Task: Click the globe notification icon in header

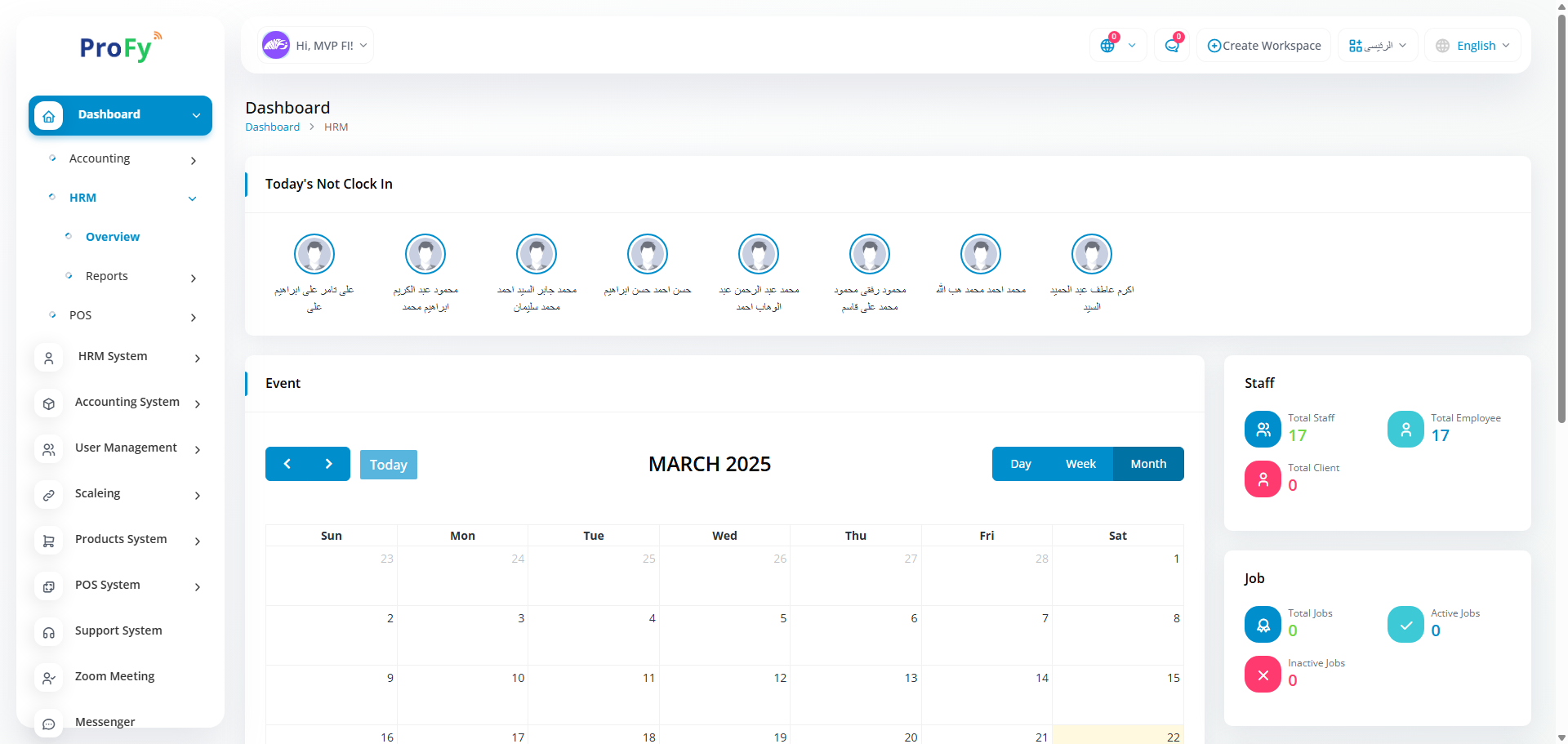Action: 1107,46
